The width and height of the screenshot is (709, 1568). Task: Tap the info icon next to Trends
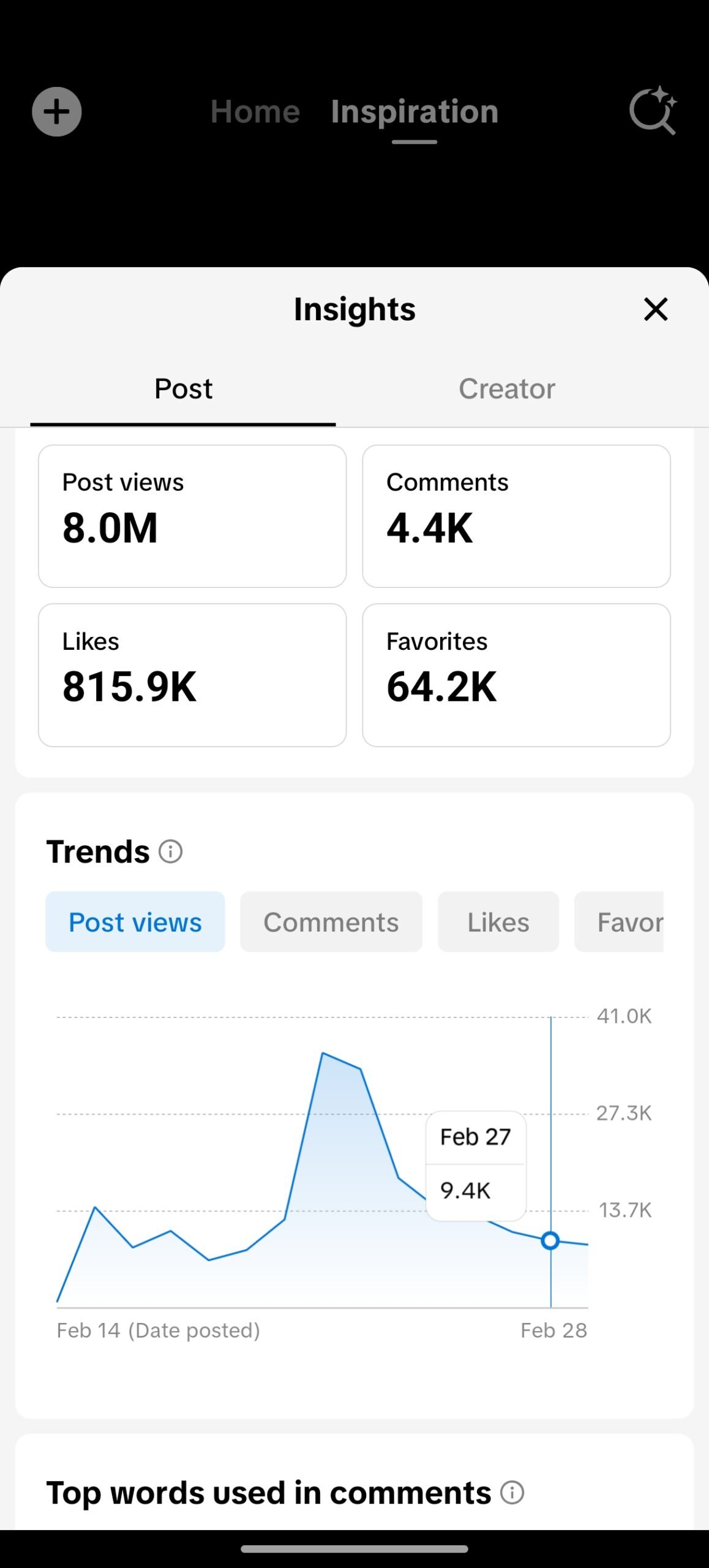tap(170, 851)
